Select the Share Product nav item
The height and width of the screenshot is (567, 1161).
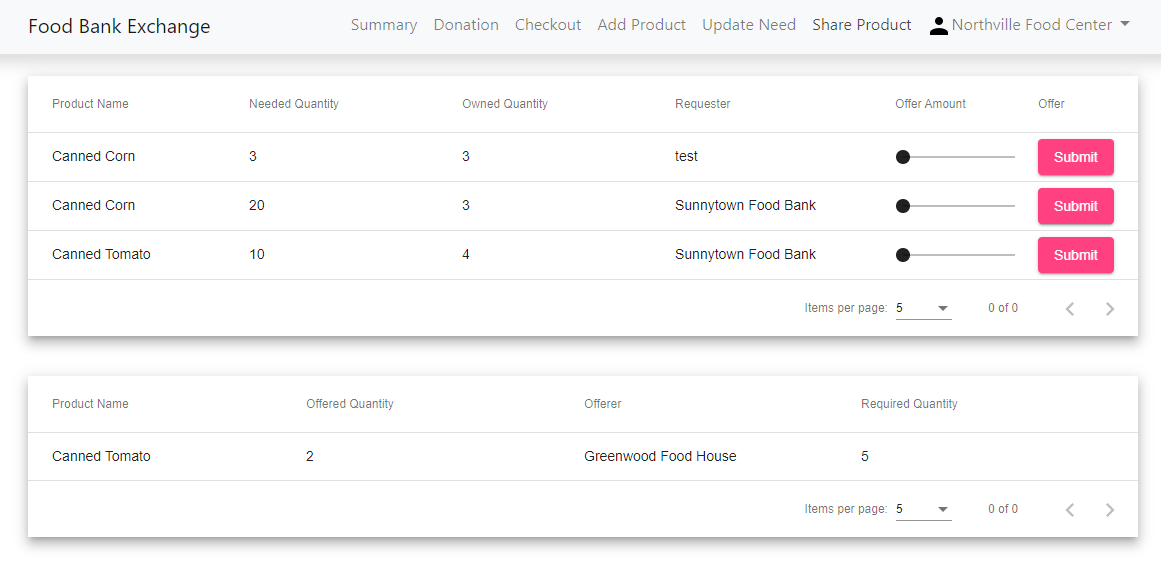point(862,25)
